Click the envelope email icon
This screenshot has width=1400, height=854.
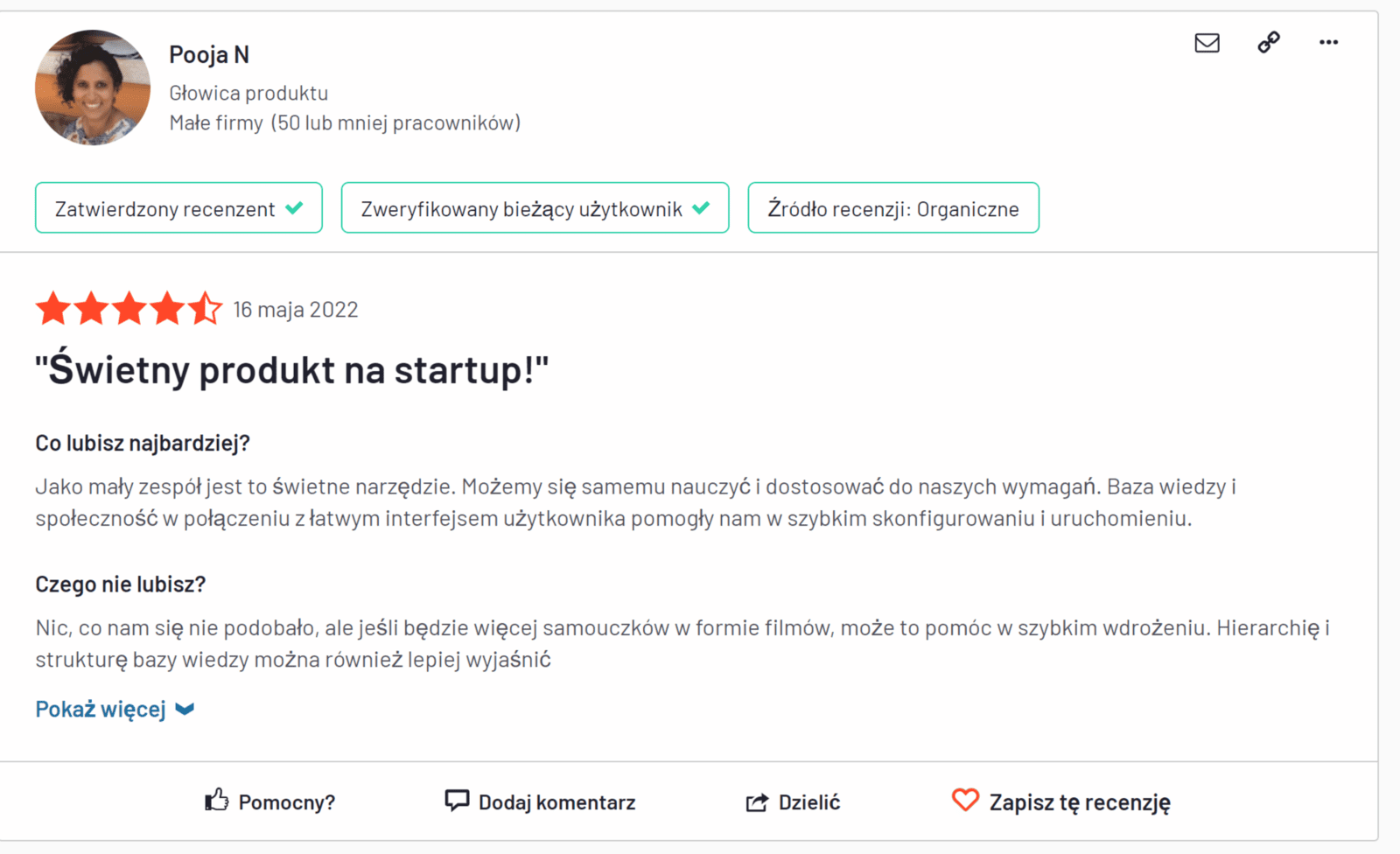[1207, 43]
